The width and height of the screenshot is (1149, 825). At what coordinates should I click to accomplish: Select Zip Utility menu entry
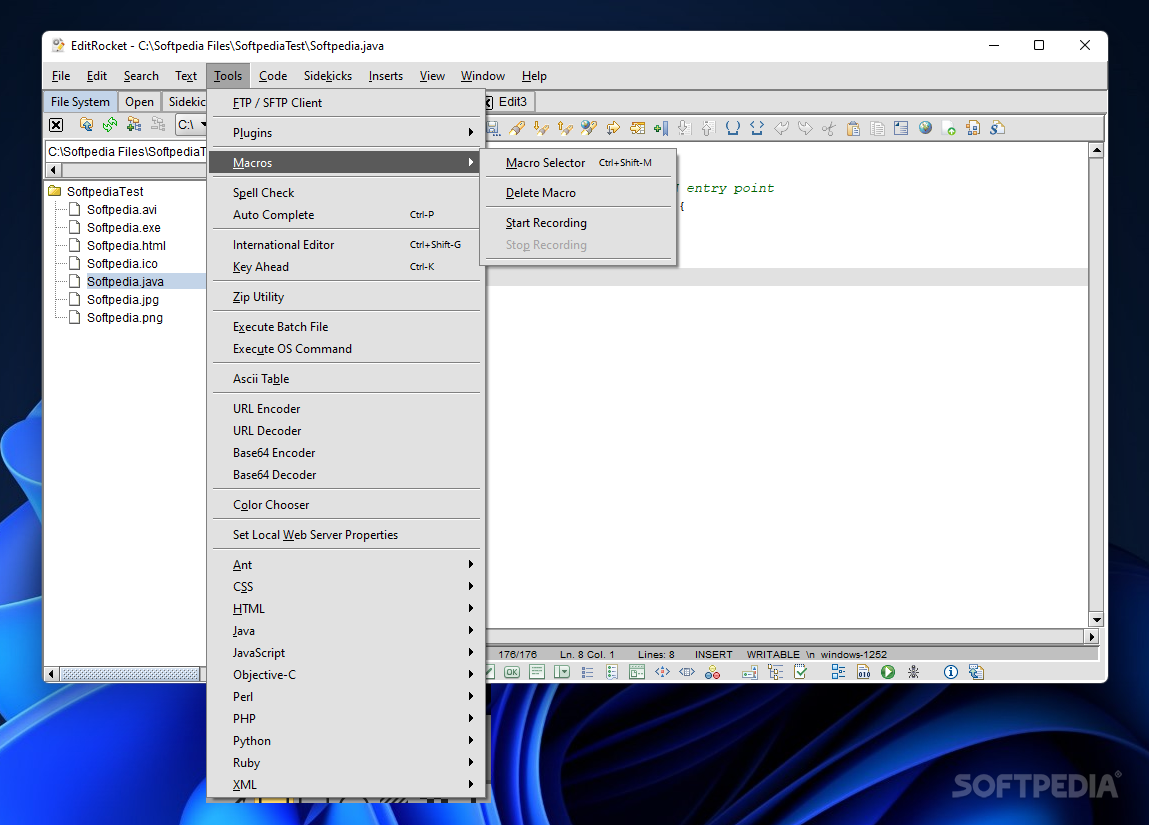[344, 297]
